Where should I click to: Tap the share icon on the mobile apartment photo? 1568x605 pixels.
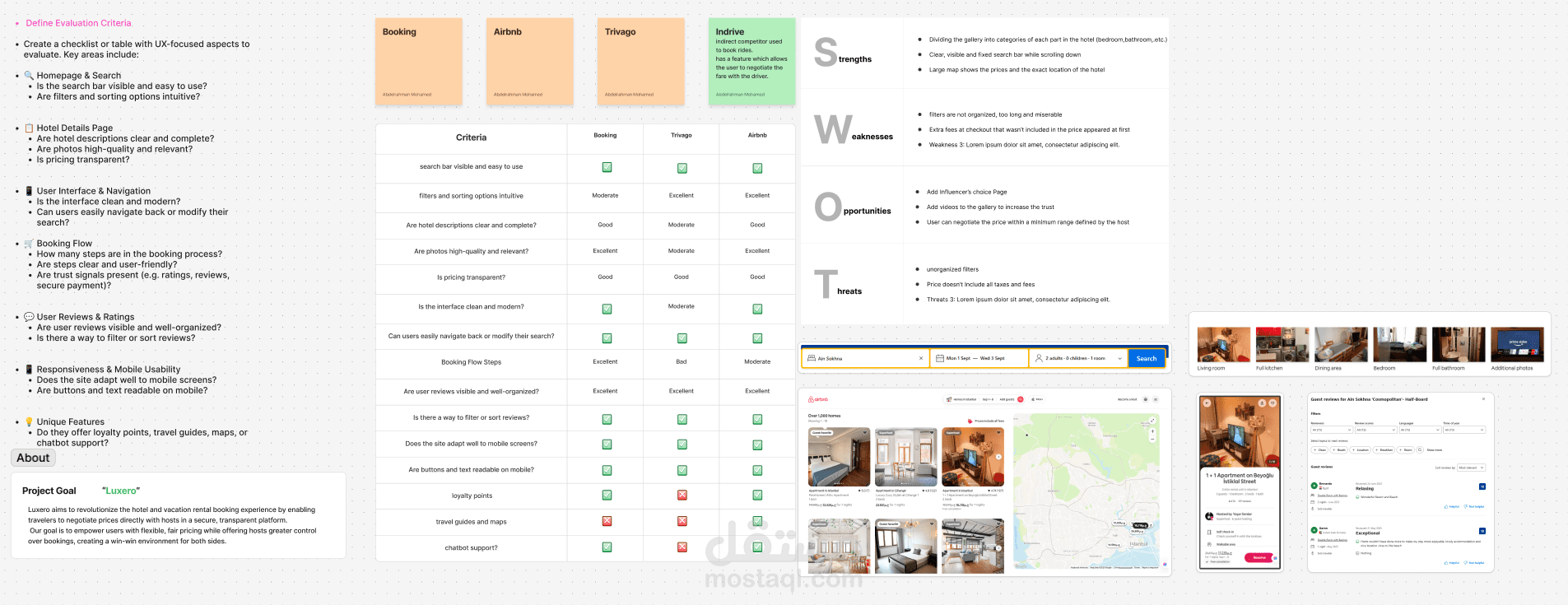click(1262, 403)
